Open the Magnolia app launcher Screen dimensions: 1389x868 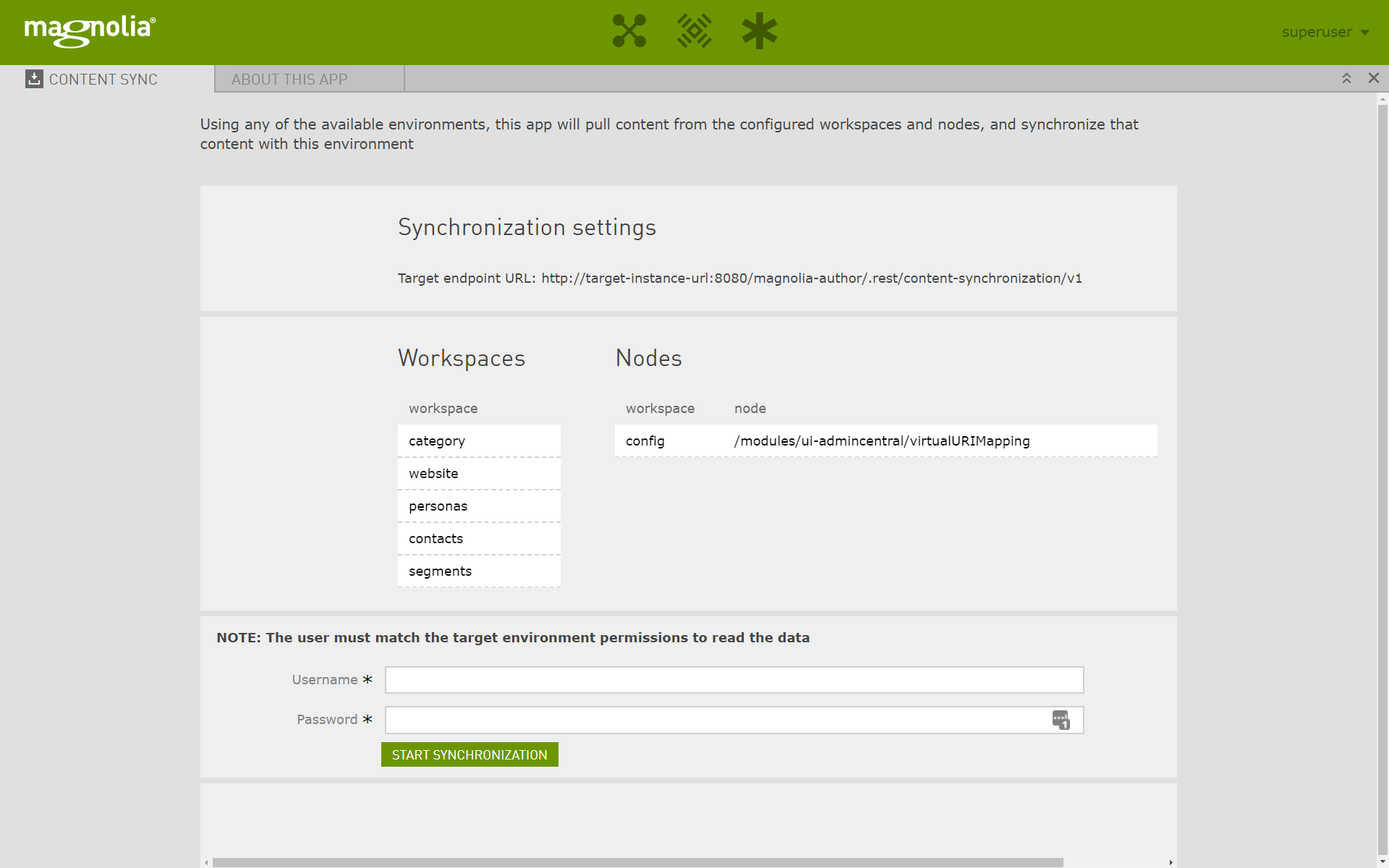point(629,31)
